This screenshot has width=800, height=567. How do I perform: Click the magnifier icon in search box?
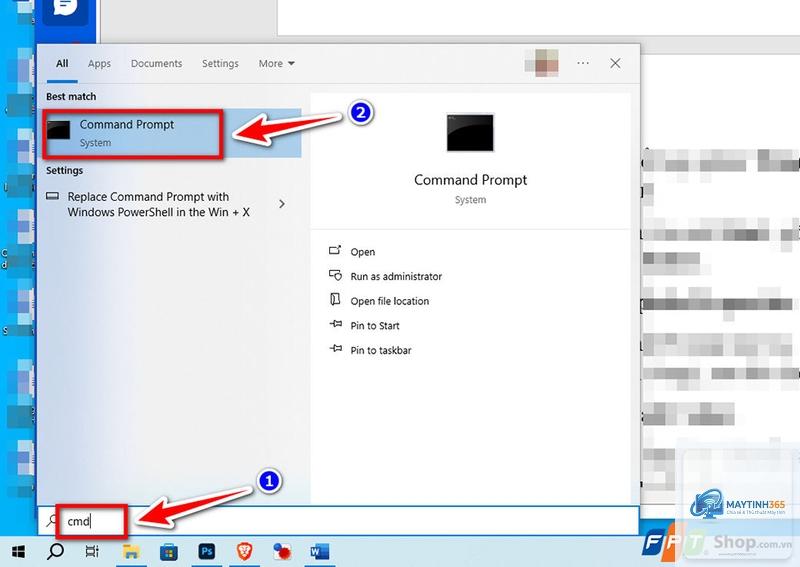click(x=52, y=521)
